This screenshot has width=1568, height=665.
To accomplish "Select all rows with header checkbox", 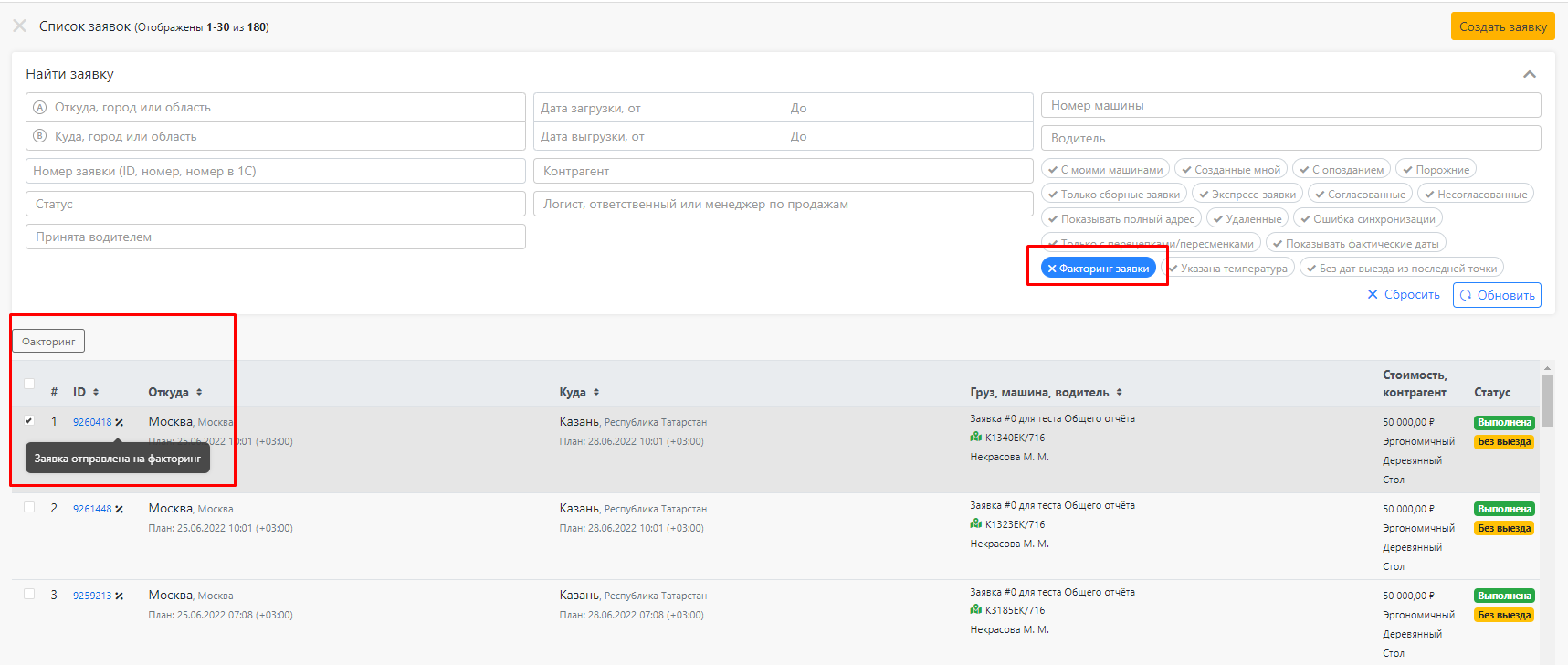I will click(x=29, y=384).
